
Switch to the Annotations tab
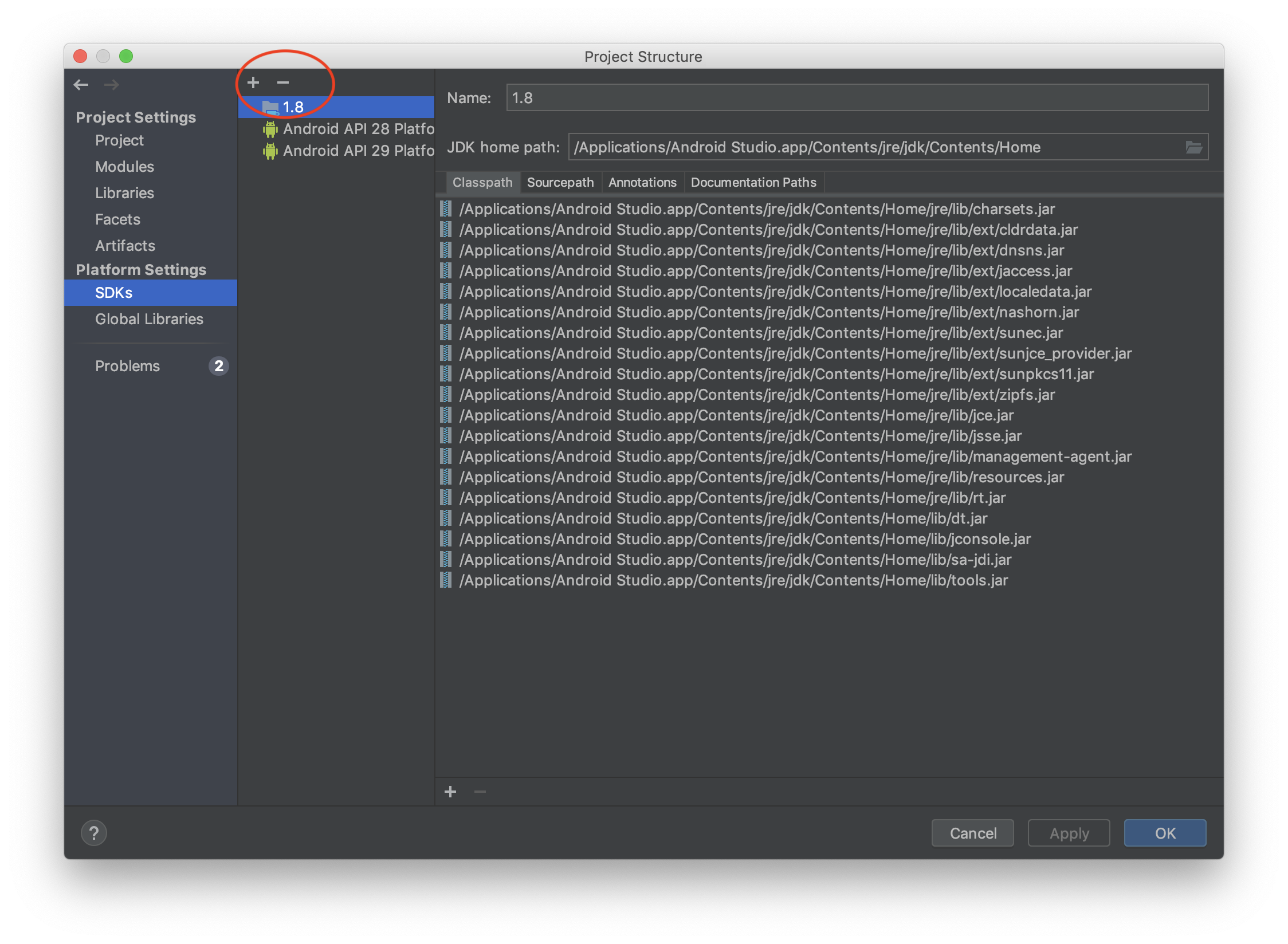(x=642, y=182)
